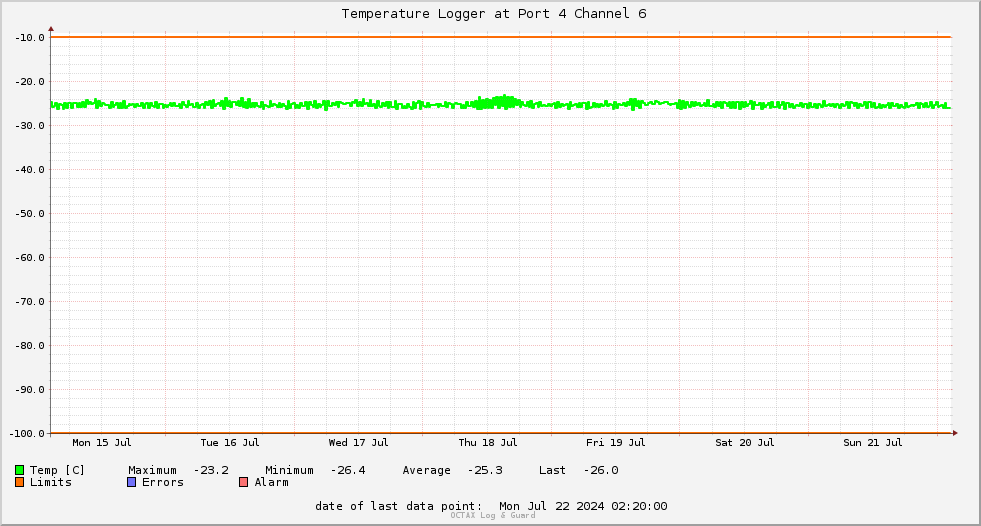
Task: Click the Last value -26.0
Action: (x=601, y=470)
